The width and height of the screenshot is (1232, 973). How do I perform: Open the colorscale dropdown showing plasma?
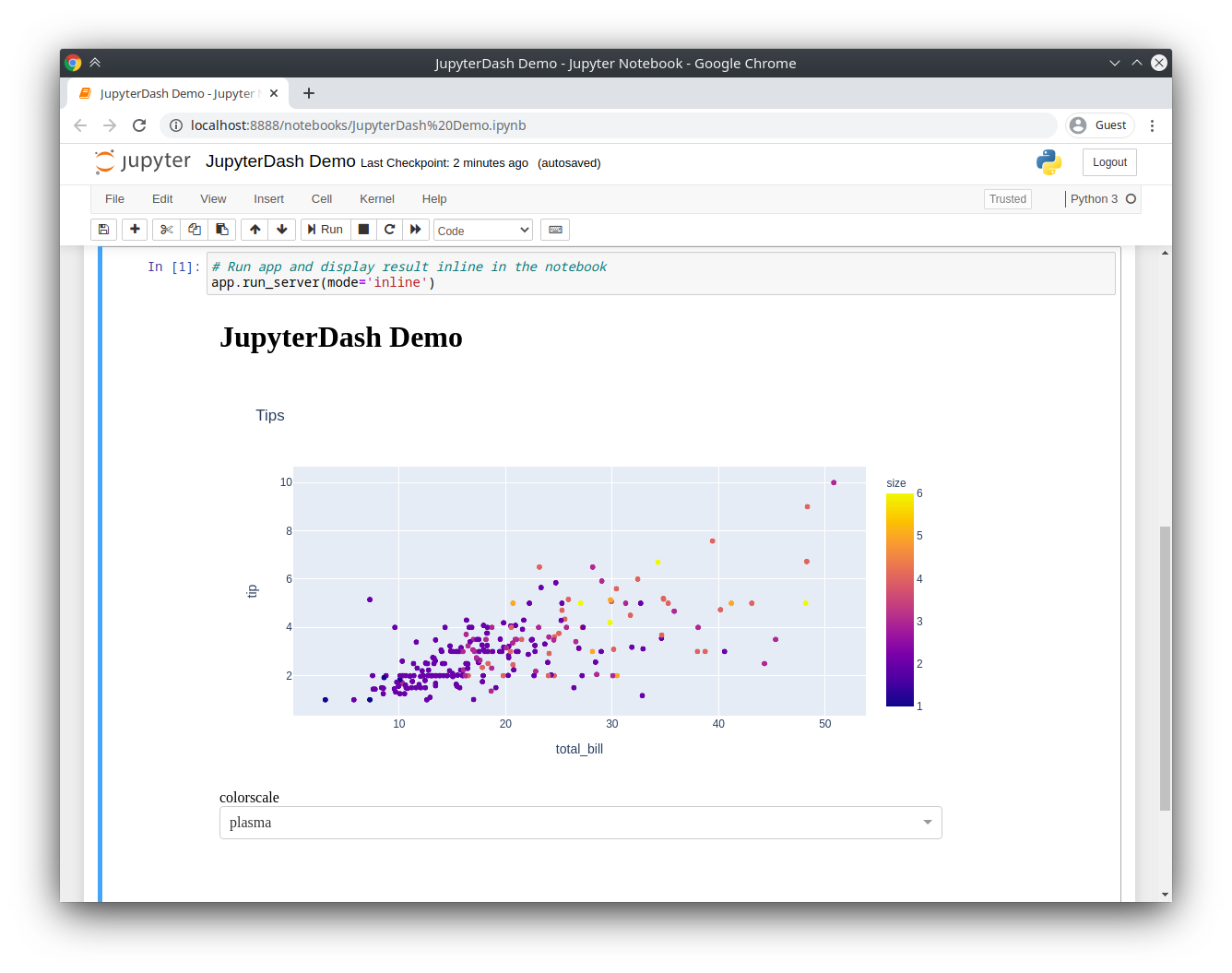579,822
